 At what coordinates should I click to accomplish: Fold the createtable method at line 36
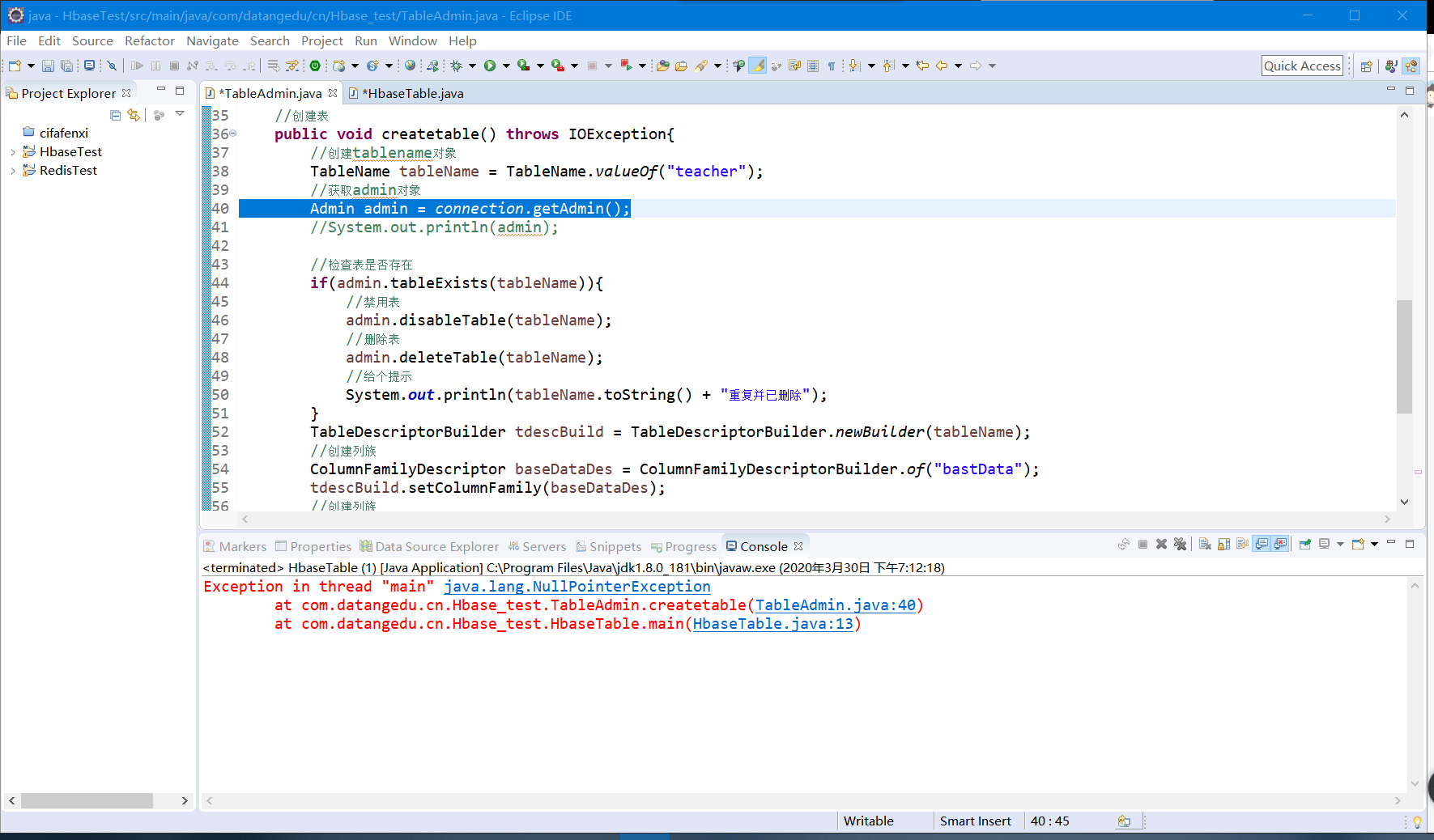click(x=233, y=134)
